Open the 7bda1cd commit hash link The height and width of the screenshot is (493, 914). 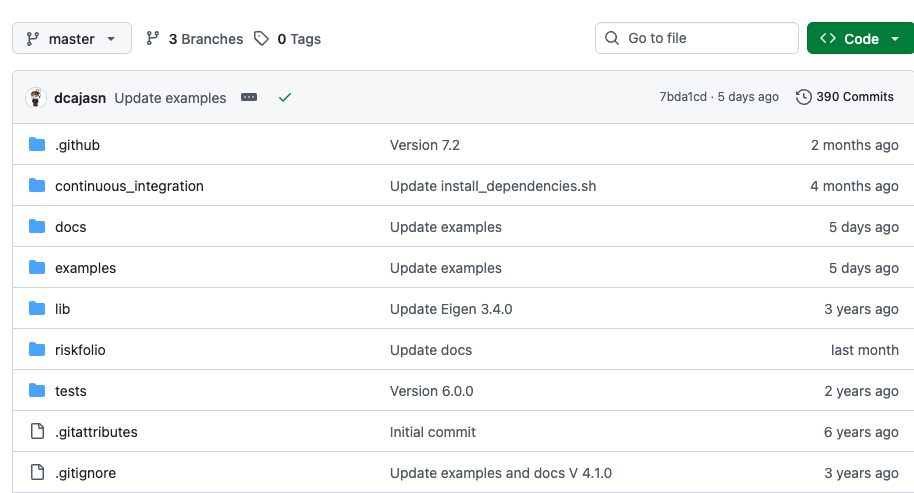coord(683,97)
